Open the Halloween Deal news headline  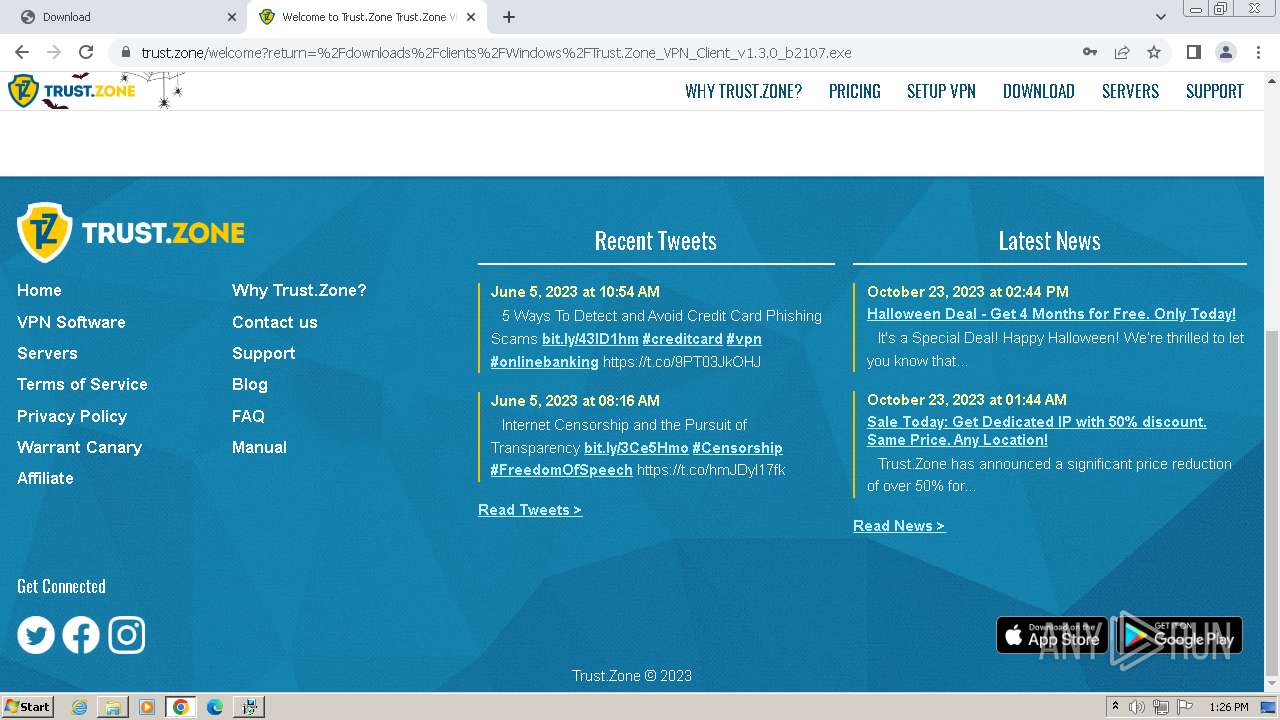(x=1051, y=314)
